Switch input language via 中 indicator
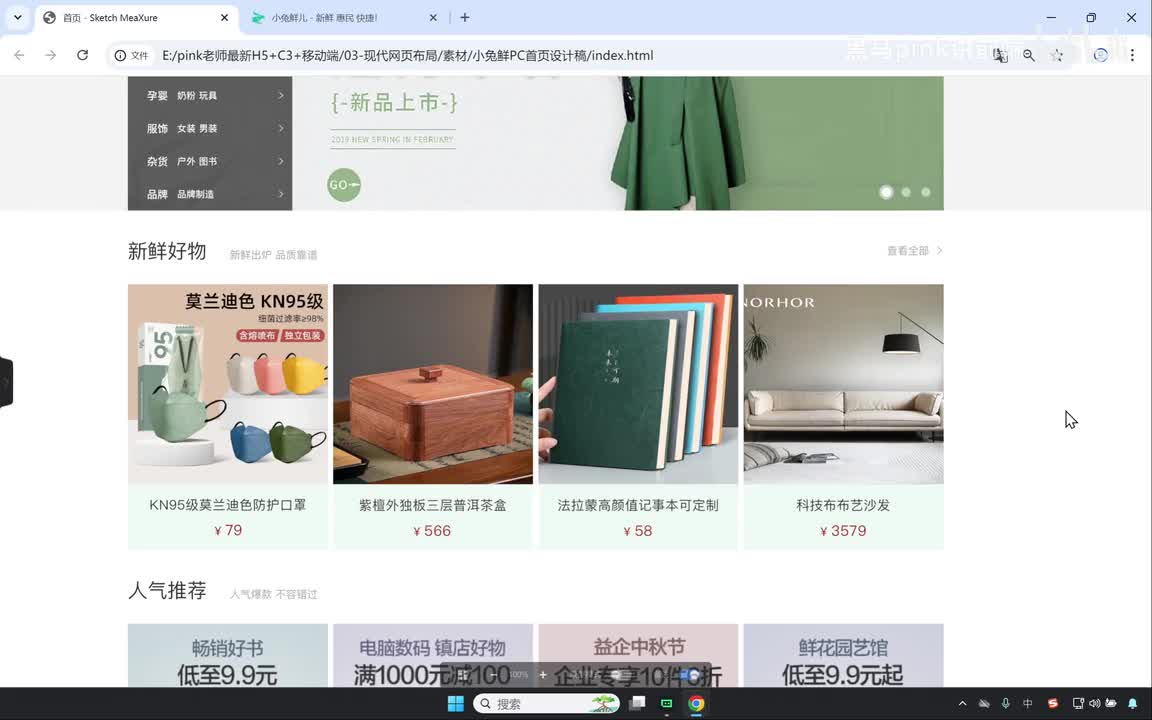This screenshot has height=720, width=1152. click(x=1028, y=704)
